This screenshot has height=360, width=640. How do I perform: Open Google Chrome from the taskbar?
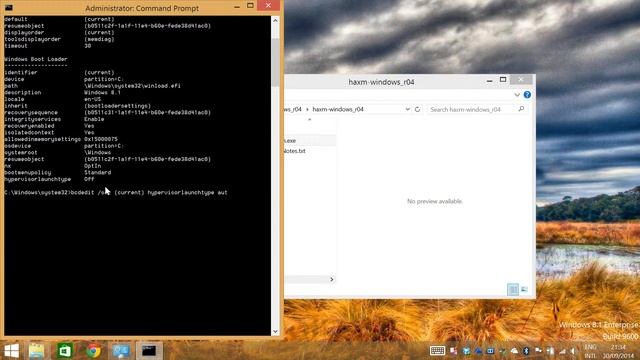(93, 351)
